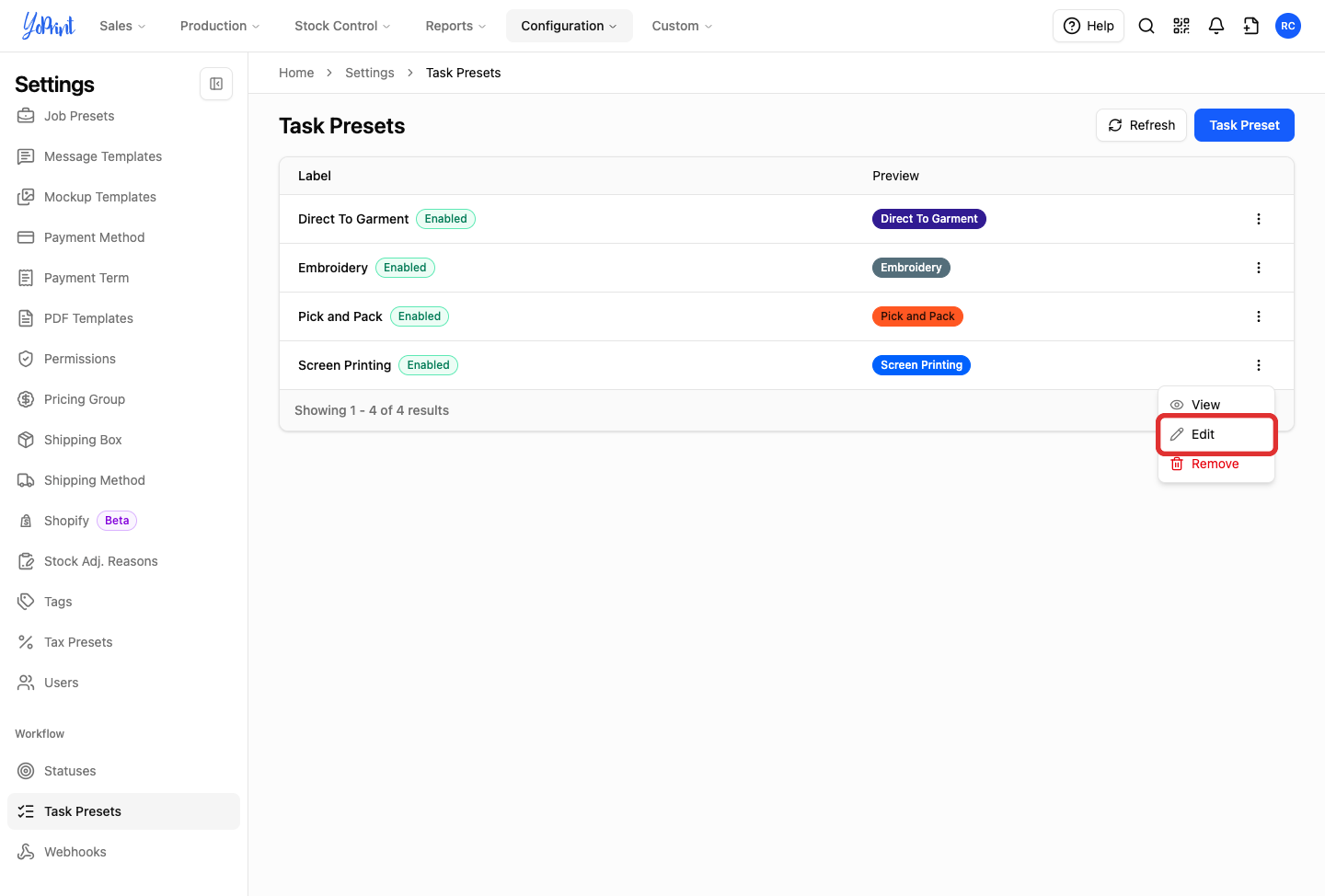The height and width of the screenshot is (896, 1325).
Task: Go to Home breadcrumb link
Action: pyautogui.click(x=296, y=73)
